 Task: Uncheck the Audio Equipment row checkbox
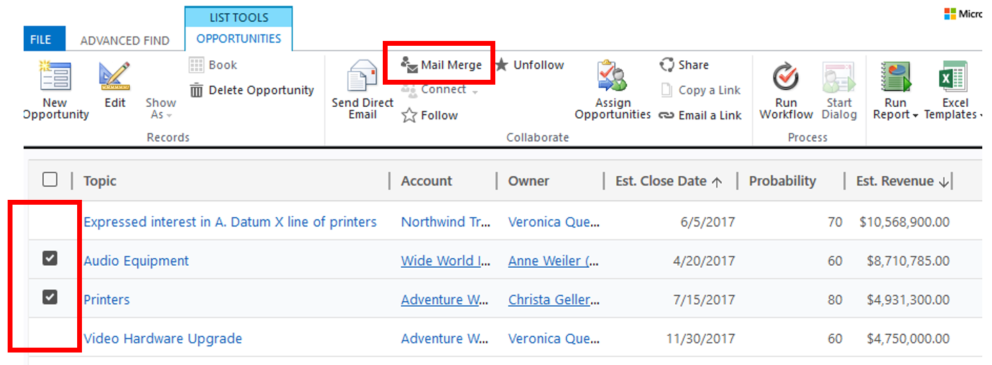[50, 258]
